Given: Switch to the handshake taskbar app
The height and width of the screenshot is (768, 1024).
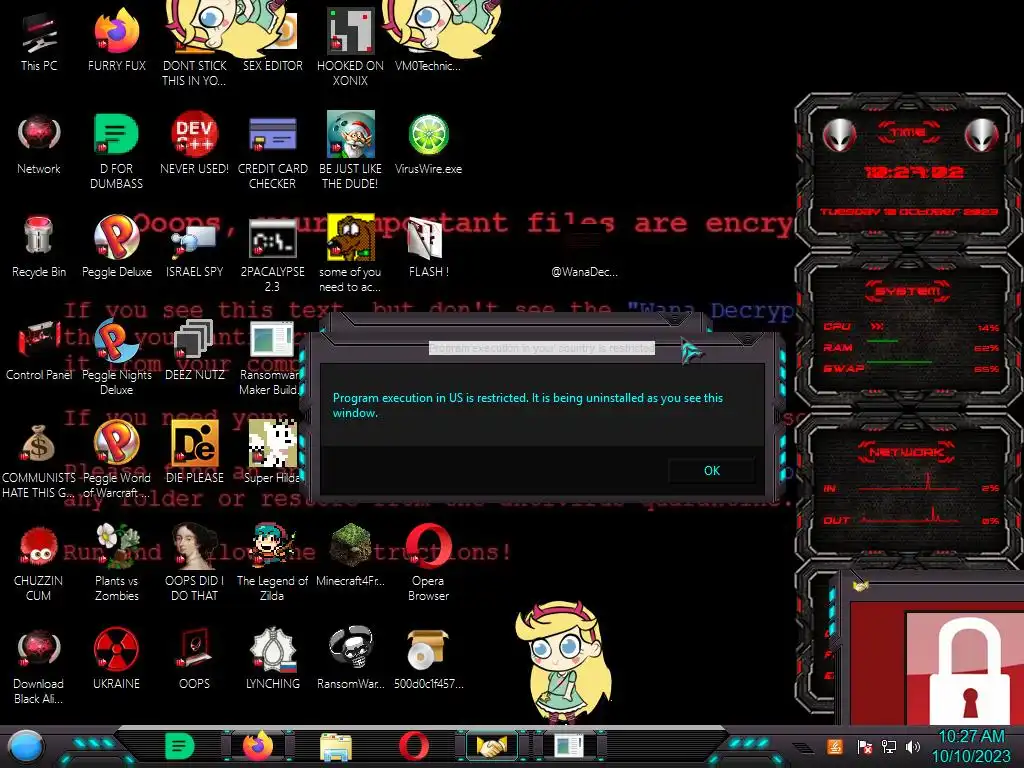Looking at the screenshot, I should [492, 746].
